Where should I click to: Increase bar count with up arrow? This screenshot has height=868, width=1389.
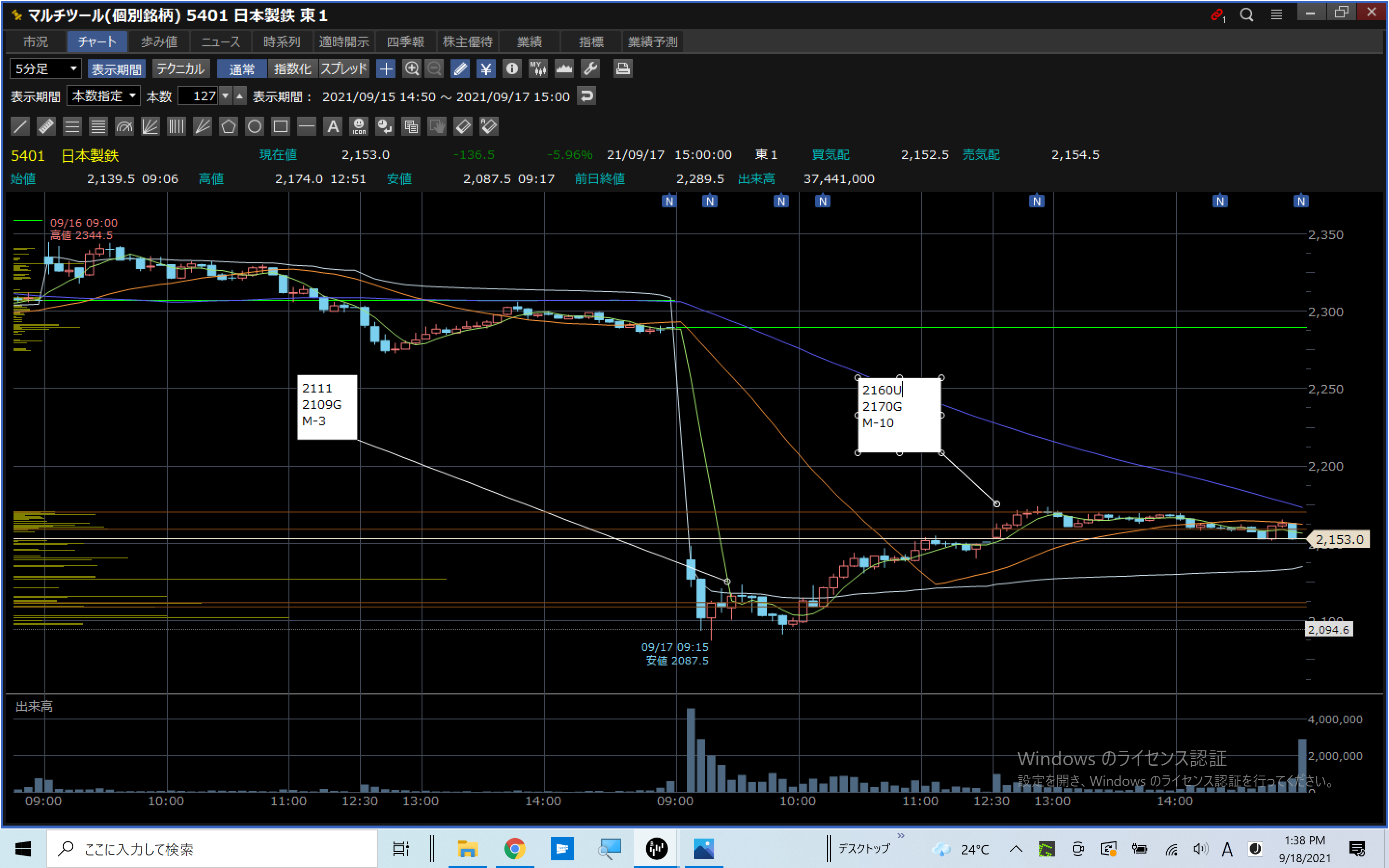point(240,96)
